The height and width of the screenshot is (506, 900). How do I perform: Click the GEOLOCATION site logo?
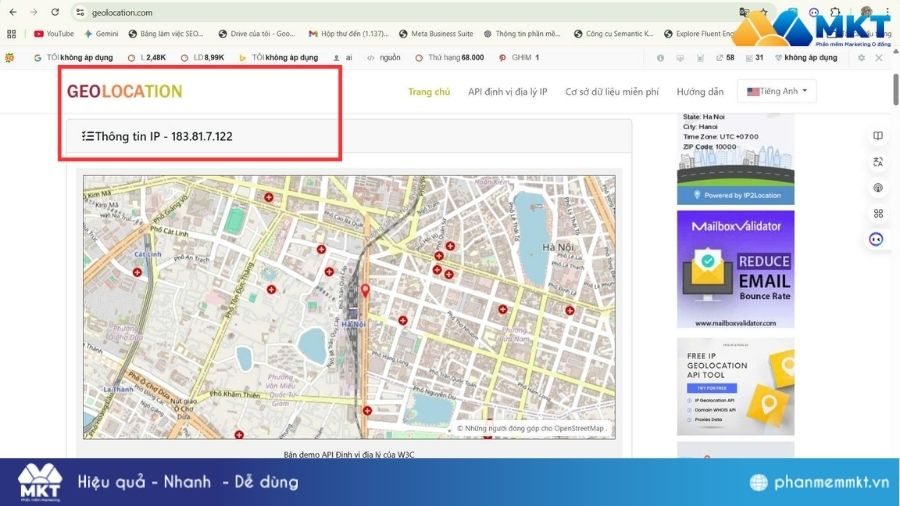pyautogui.click(x=125, y=91)
